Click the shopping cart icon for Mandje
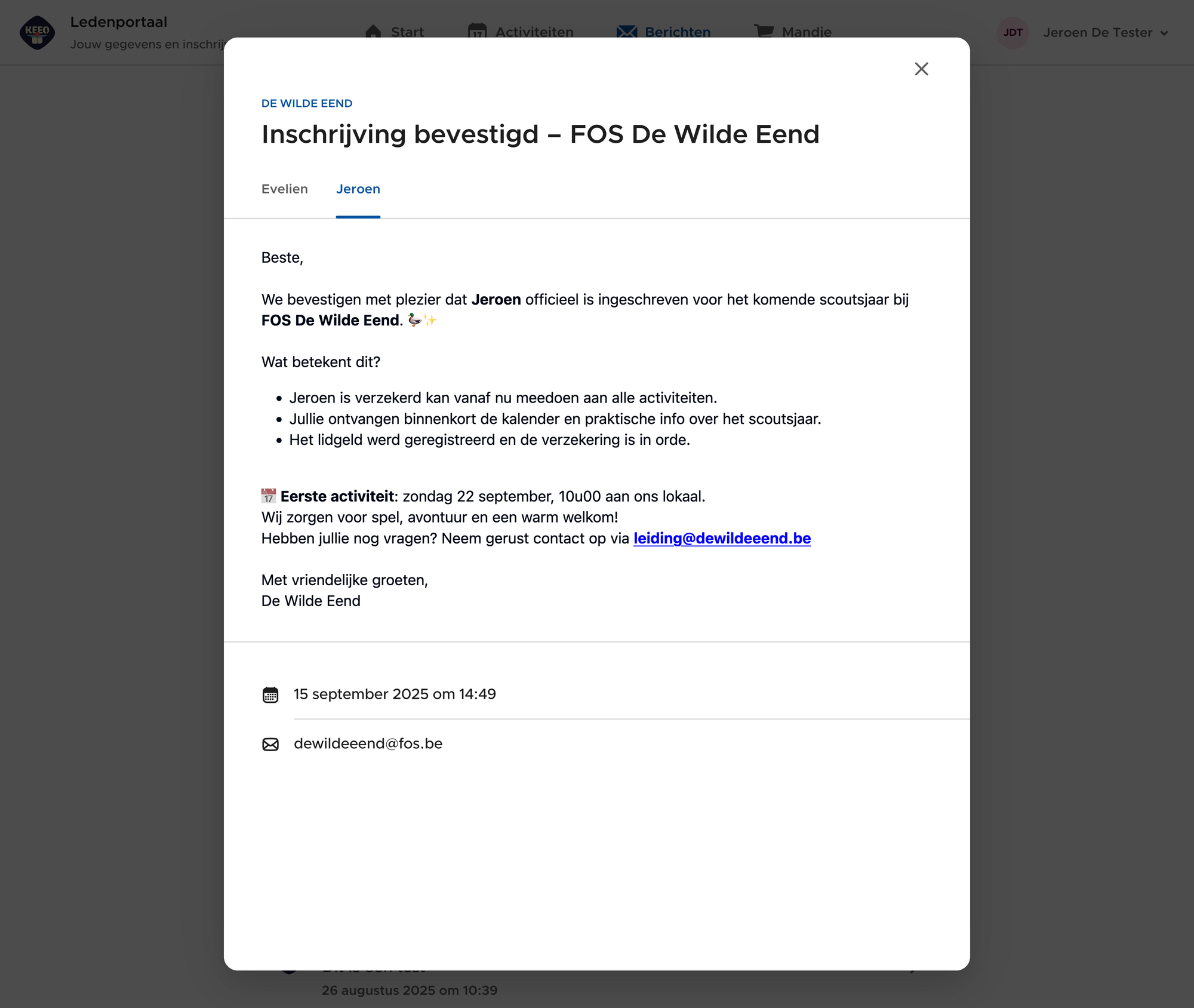Screen dimensions: 1194x1008 [764, 30]
